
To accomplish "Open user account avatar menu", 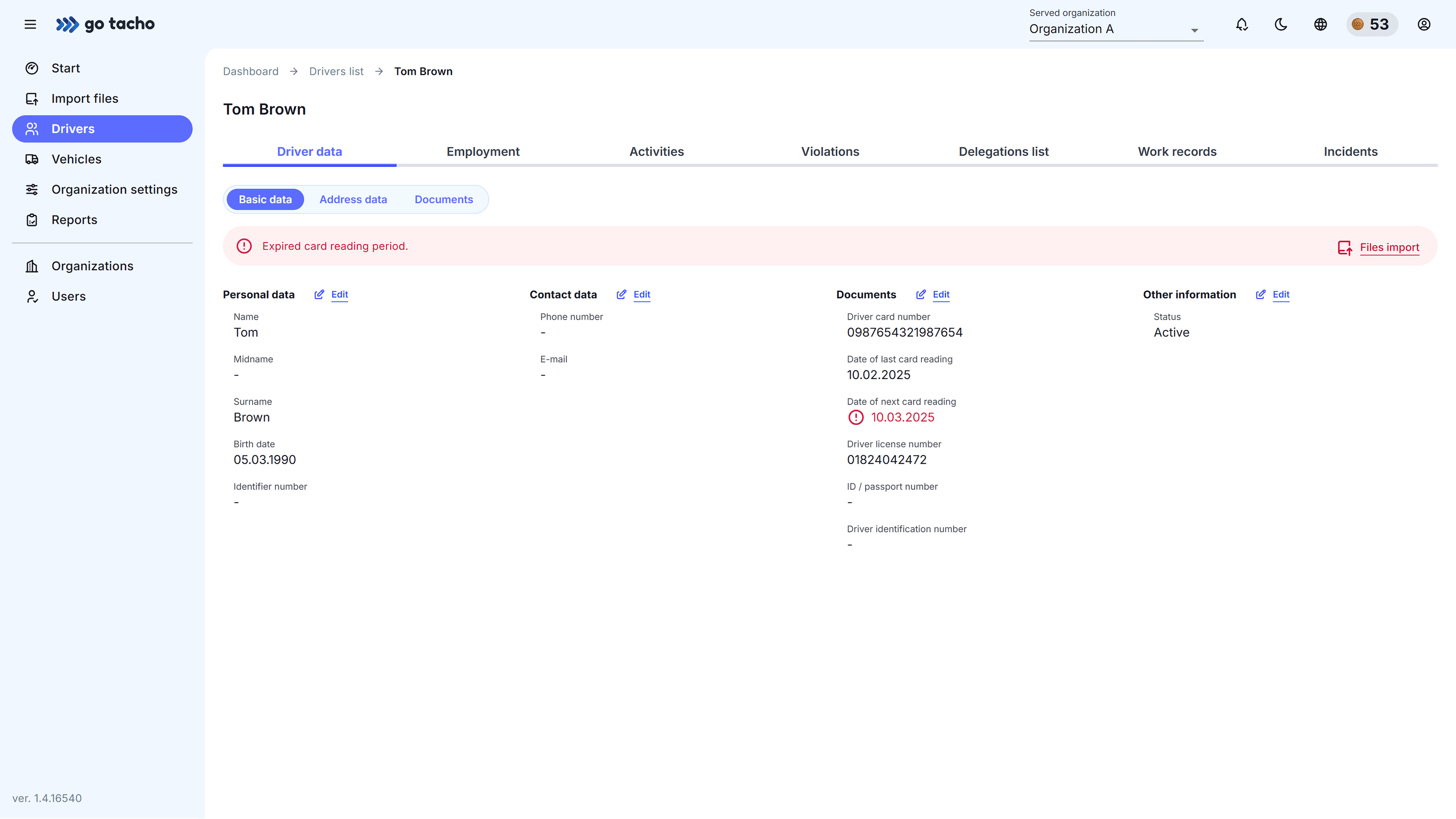I will pyautogui.click(x=1424, y=24).
